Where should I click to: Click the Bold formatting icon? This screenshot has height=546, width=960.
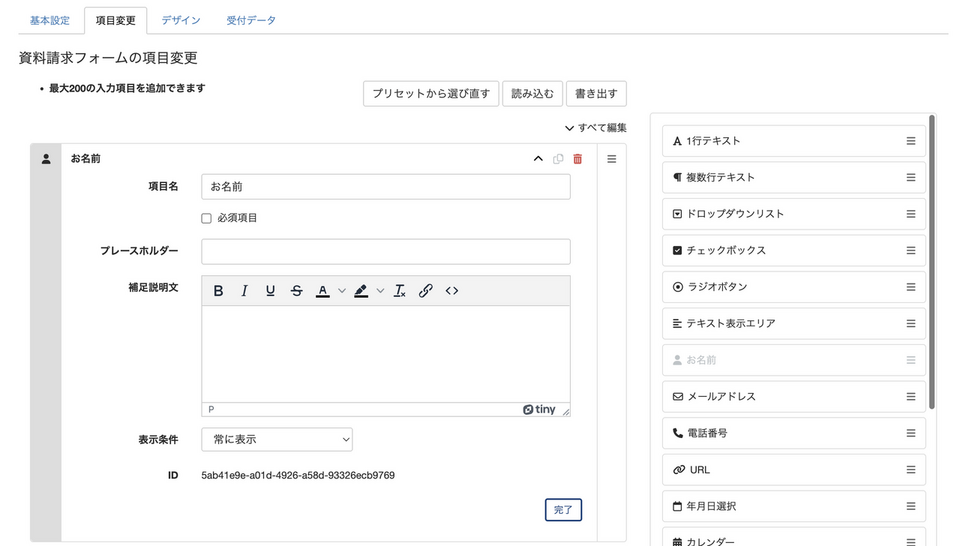click(x=218, y=291)
